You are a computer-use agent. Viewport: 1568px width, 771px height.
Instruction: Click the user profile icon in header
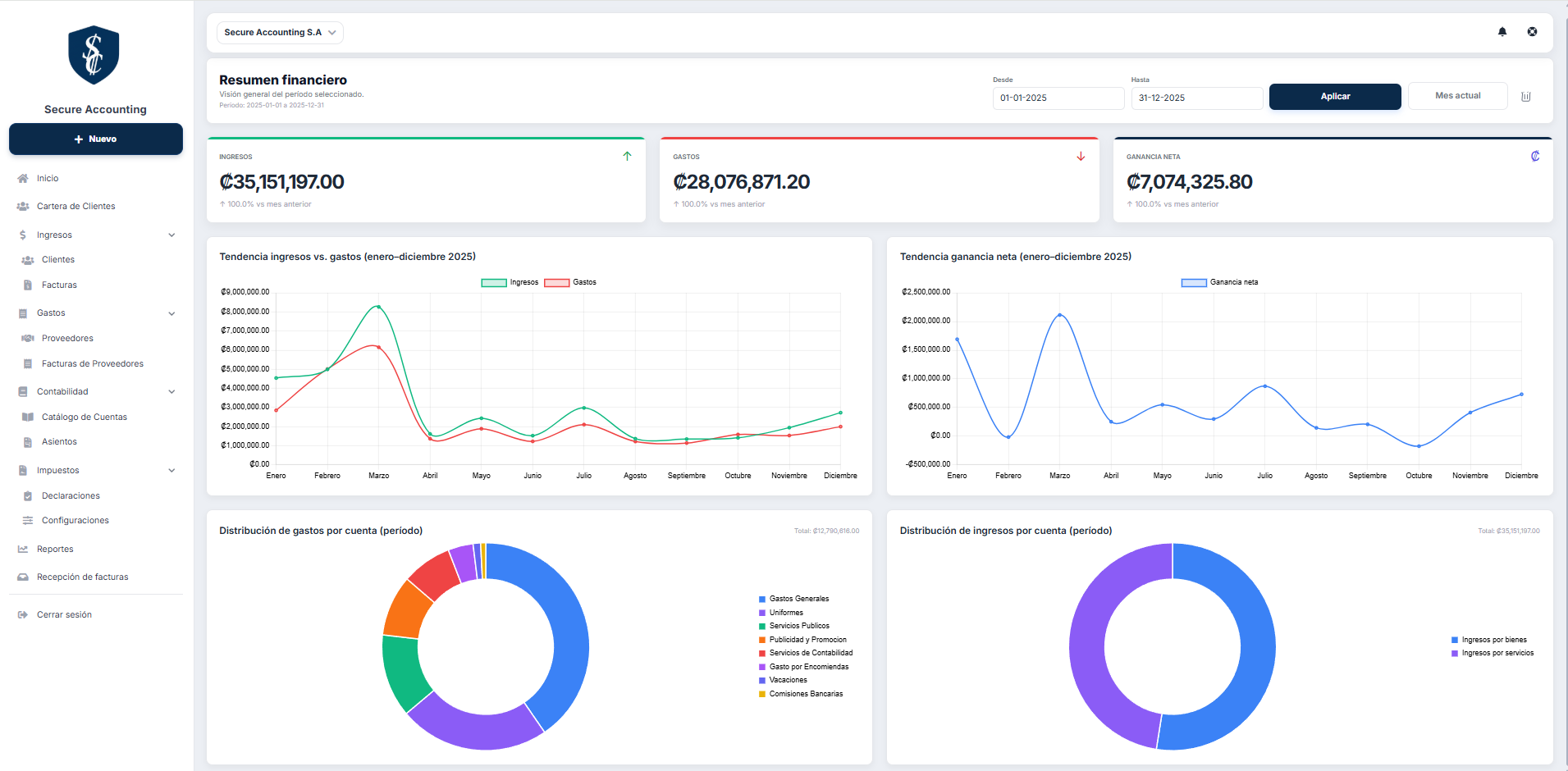[1532, 32]
